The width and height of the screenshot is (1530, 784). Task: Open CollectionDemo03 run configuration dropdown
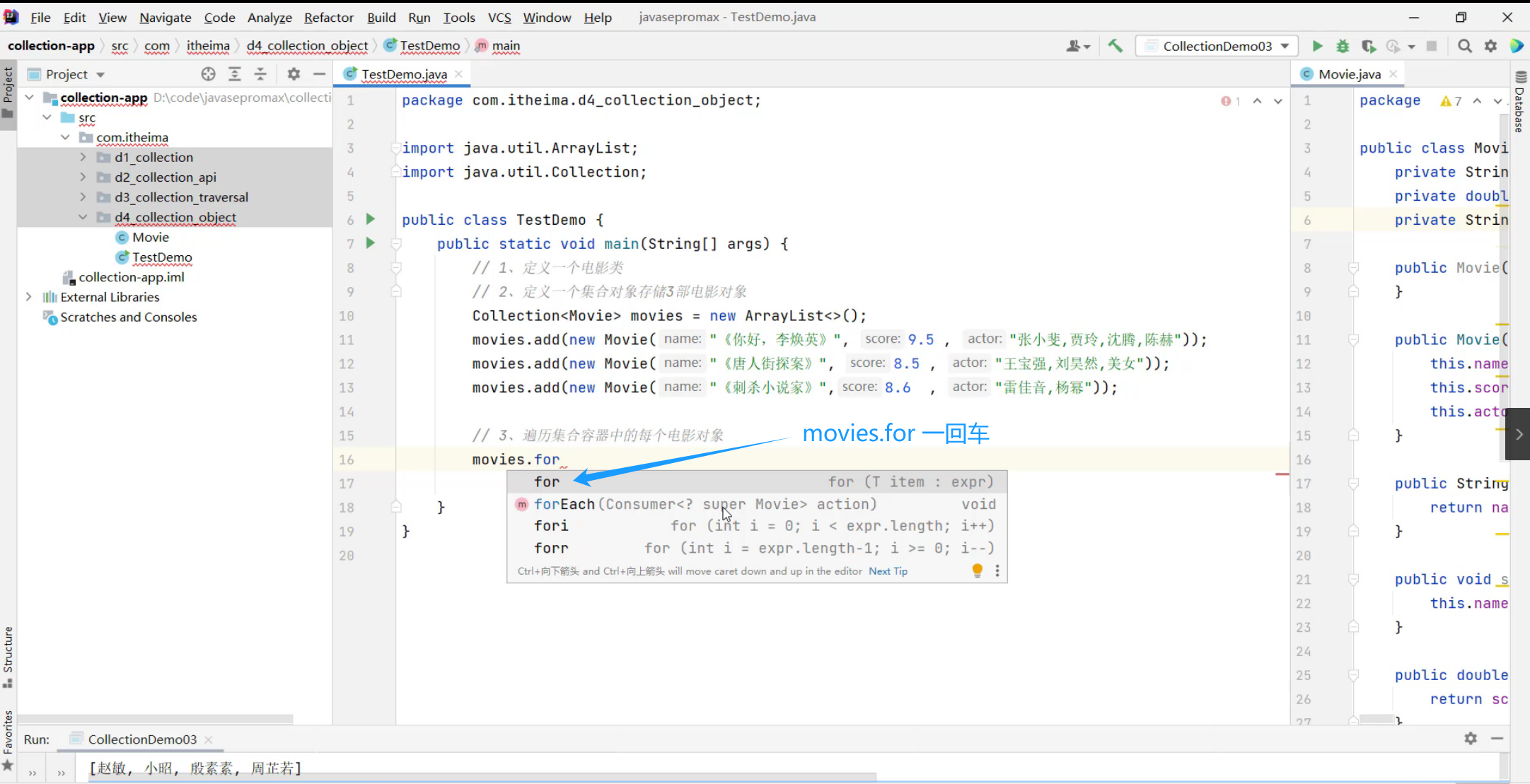(1218, 46)
